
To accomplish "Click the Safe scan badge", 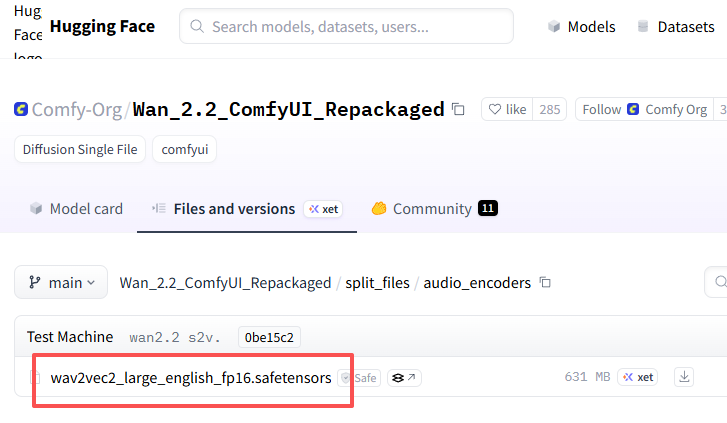I will coord(359,378).
